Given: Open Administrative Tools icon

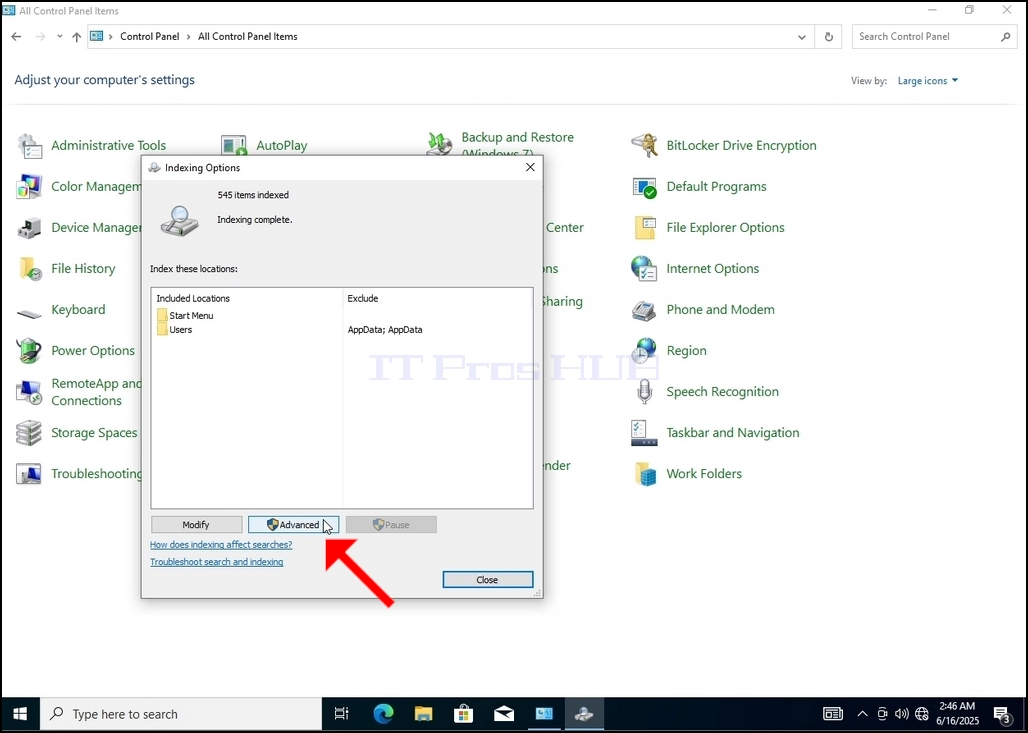Looking at the screenshot, I should (x=29, y=146).
